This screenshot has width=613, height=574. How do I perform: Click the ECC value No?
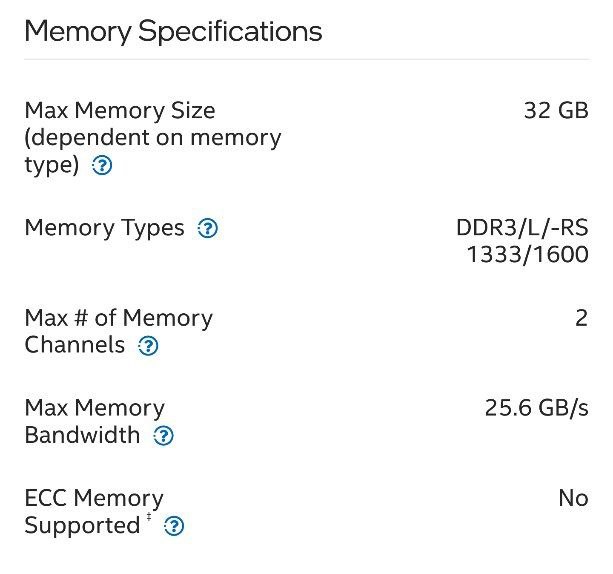tap(573, 499)
